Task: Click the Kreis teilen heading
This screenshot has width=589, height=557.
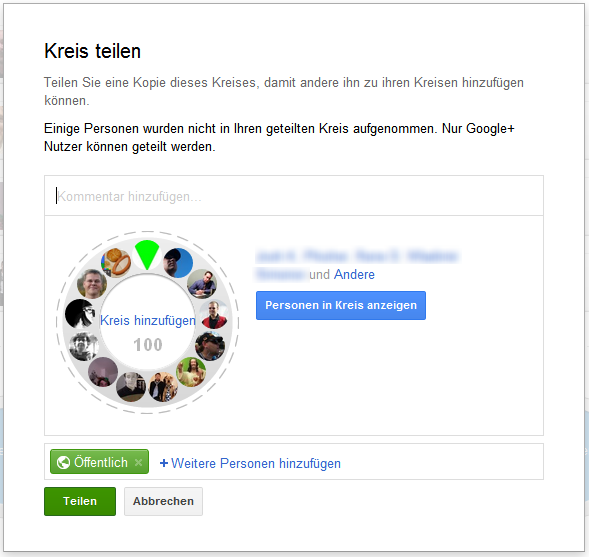Action: pyautogui.click(x=92, y=51)
